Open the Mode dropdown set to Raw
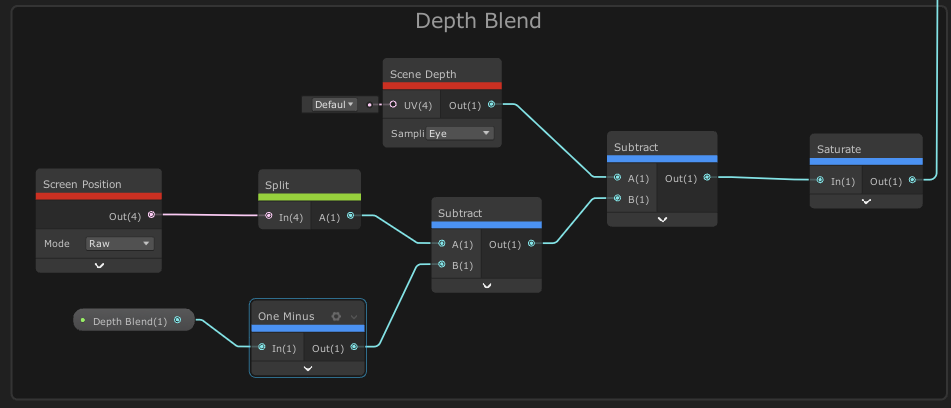 pos(118,243)
